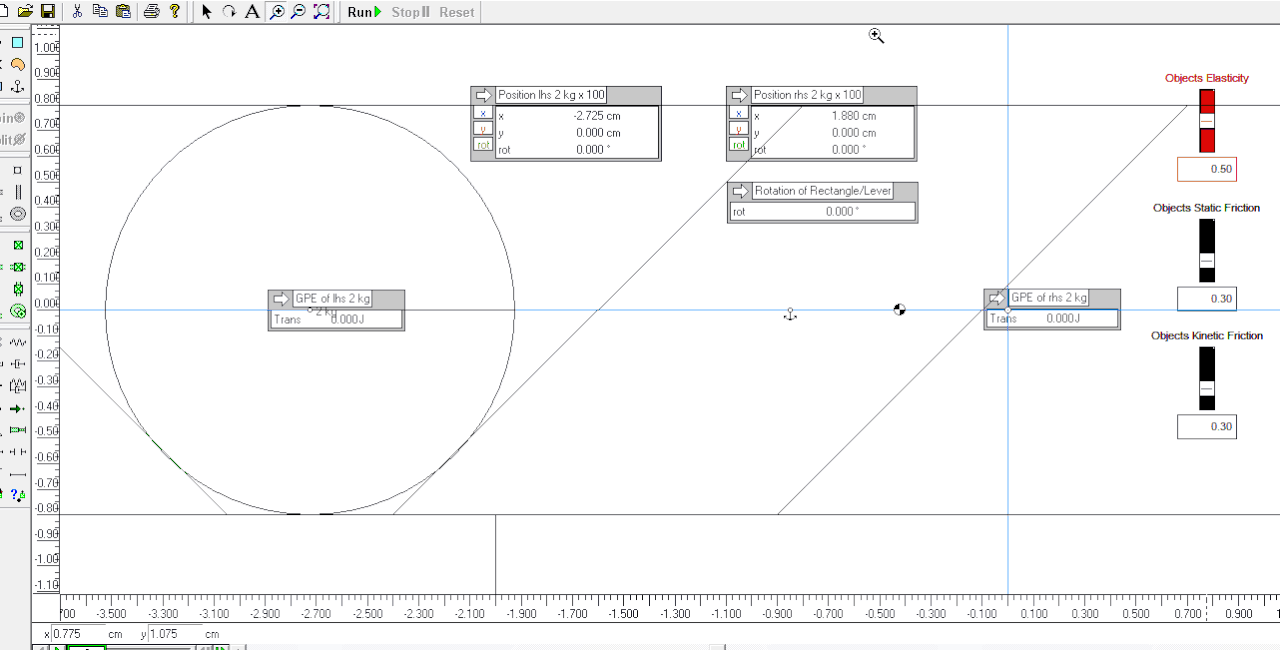The height and width of the screenshot is (650, 1280).
Task: Click the Objects Kinetic Friction label
Action: click(1207, 336)
